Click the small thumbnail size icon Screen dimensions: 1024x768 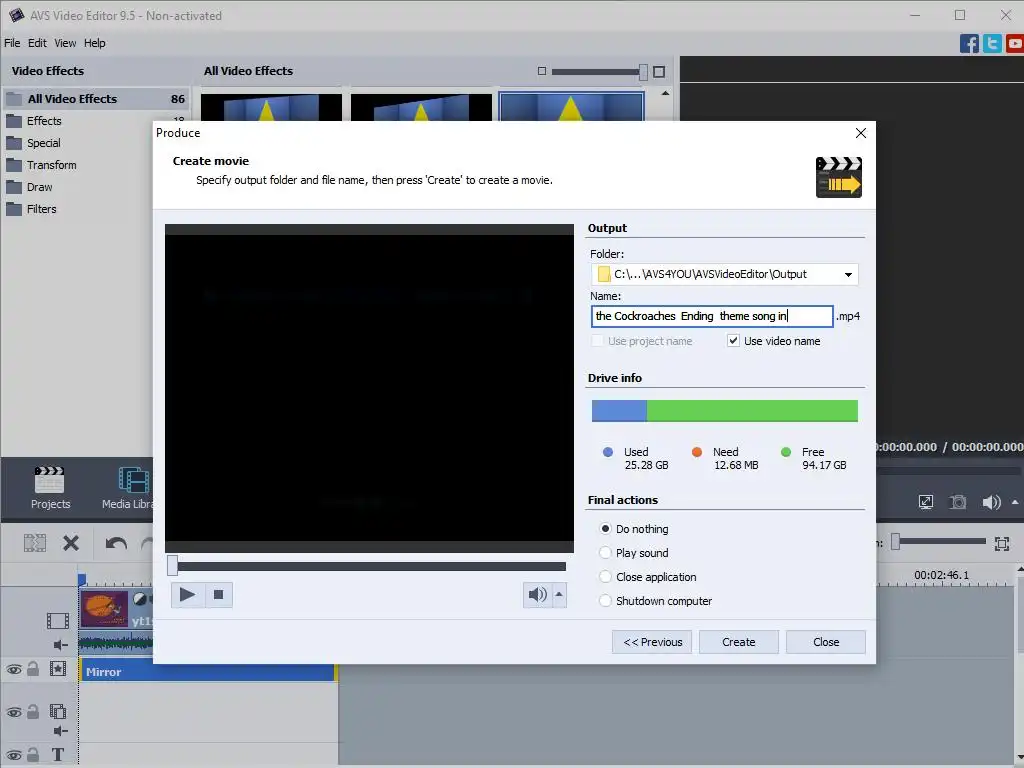[x=541, y=71]
